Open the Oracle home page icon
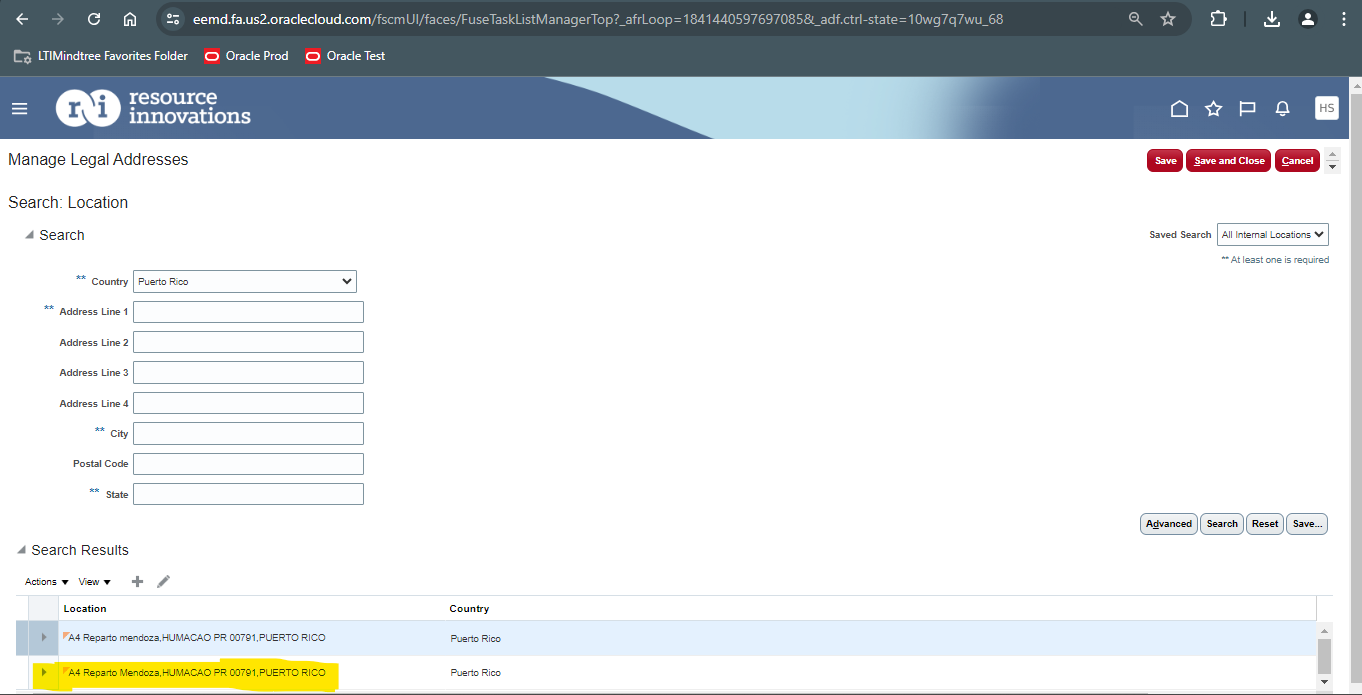Screen dimensions: 1362x695 click(1179, 108)
